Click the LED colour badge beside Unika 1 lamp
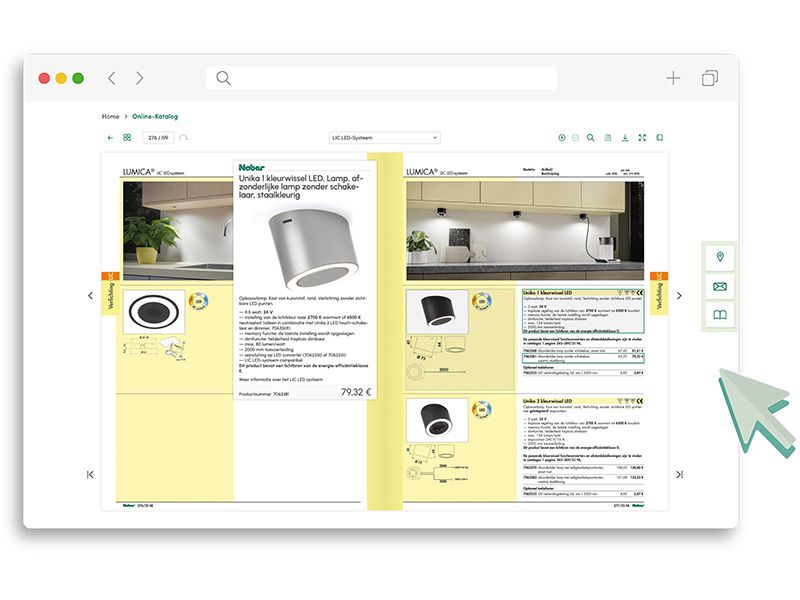800x600 pixels. point(482,301)
